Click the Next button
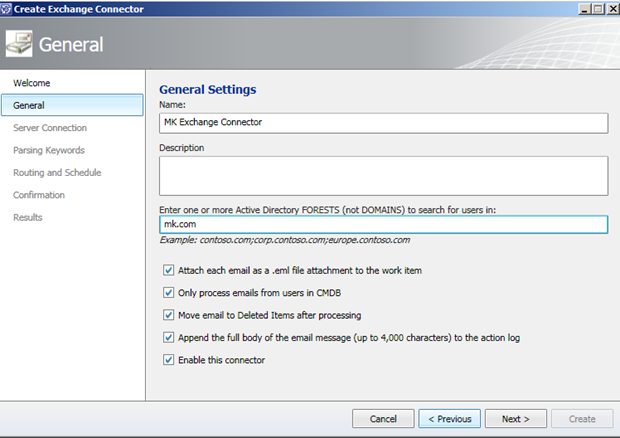 click(x=516, y=419)
